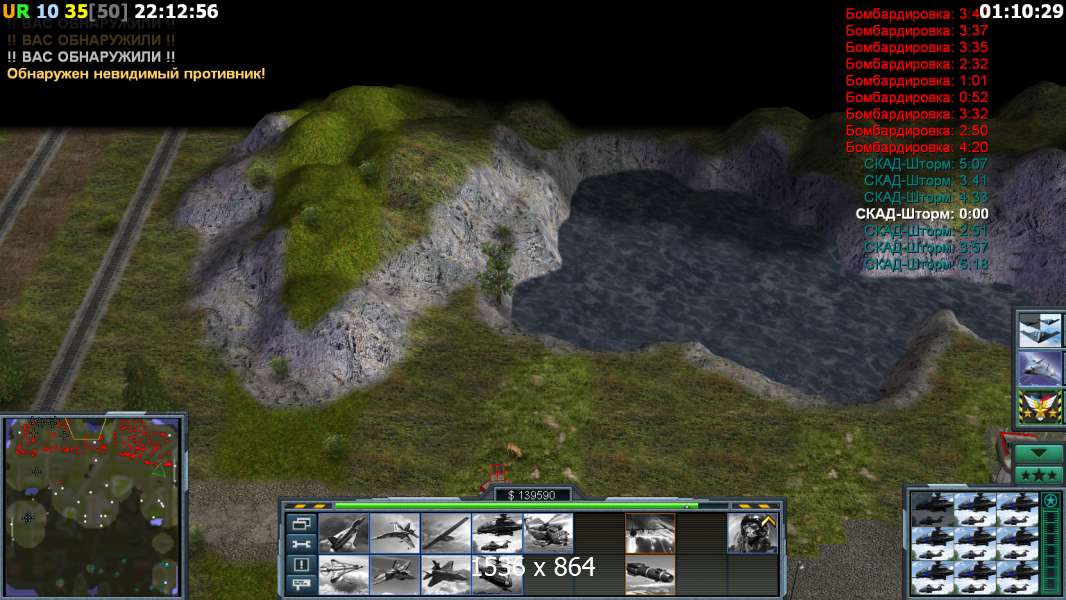
Task: Collapse shortcuts with green down-arrow button
Action: tap(1038, 453)
